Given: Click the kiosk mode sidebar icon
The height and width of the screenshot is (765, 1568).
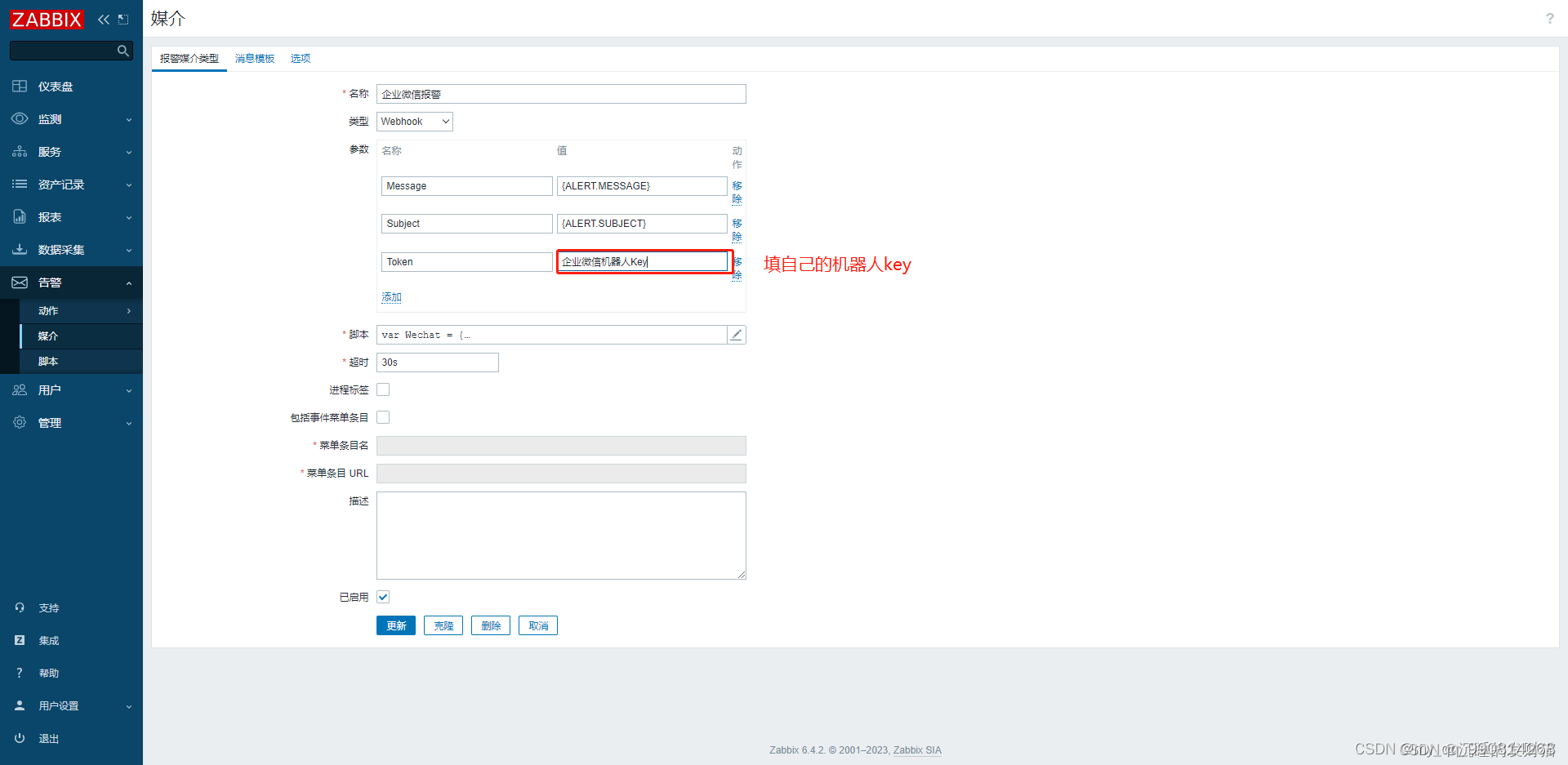Looking at the screenshot, I should [x=123, y=20].
